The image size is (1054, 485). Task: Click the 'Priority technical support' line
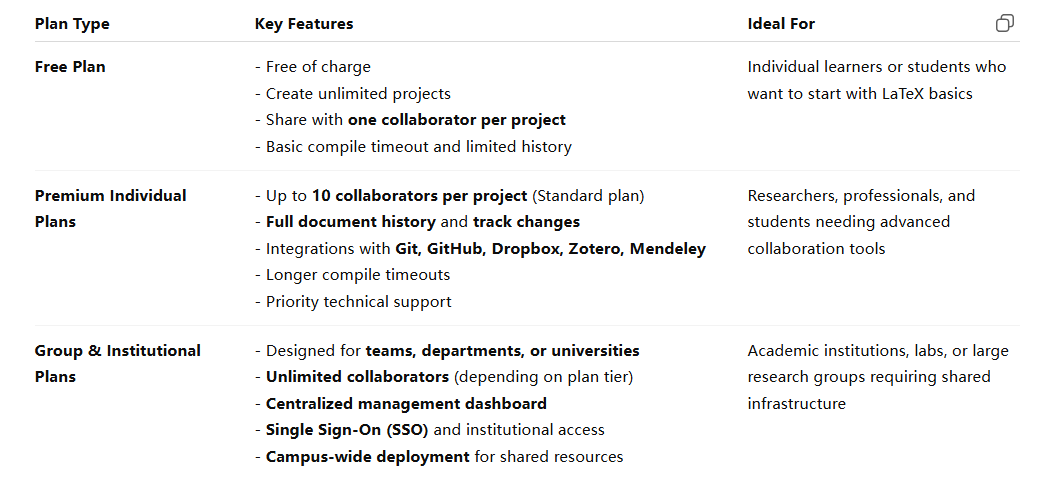click(358, 302)
